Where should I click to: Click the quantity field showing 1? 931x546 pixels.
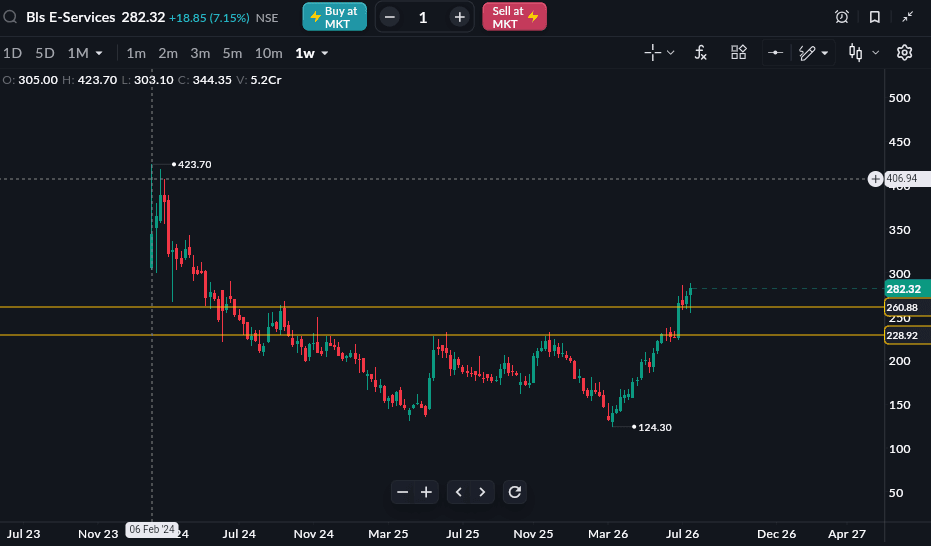coord(423,17)
